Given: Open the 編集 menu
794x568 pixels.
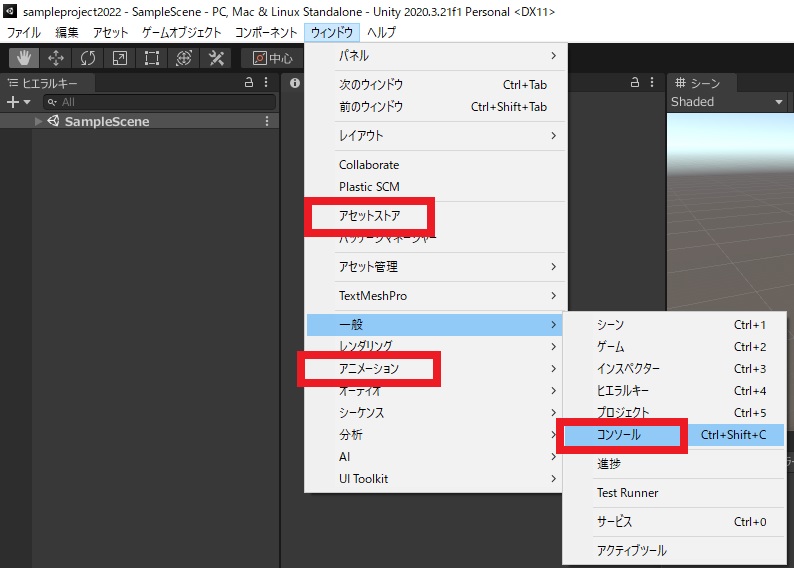Looking at the screenshot, I should pyautogui.click(x=67, y=32).
